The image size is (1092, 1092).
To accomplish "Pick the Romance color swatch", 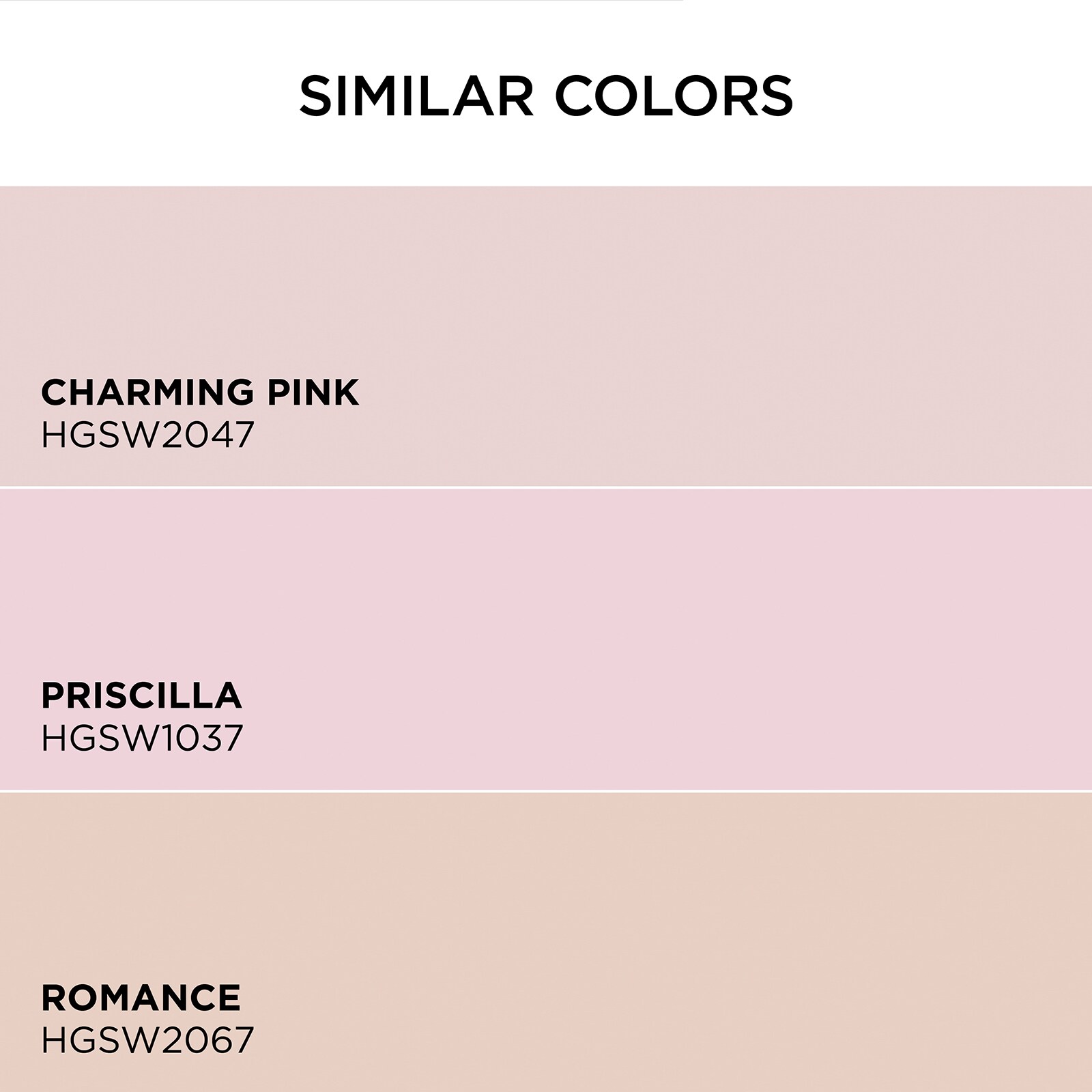I will [546, 943].
